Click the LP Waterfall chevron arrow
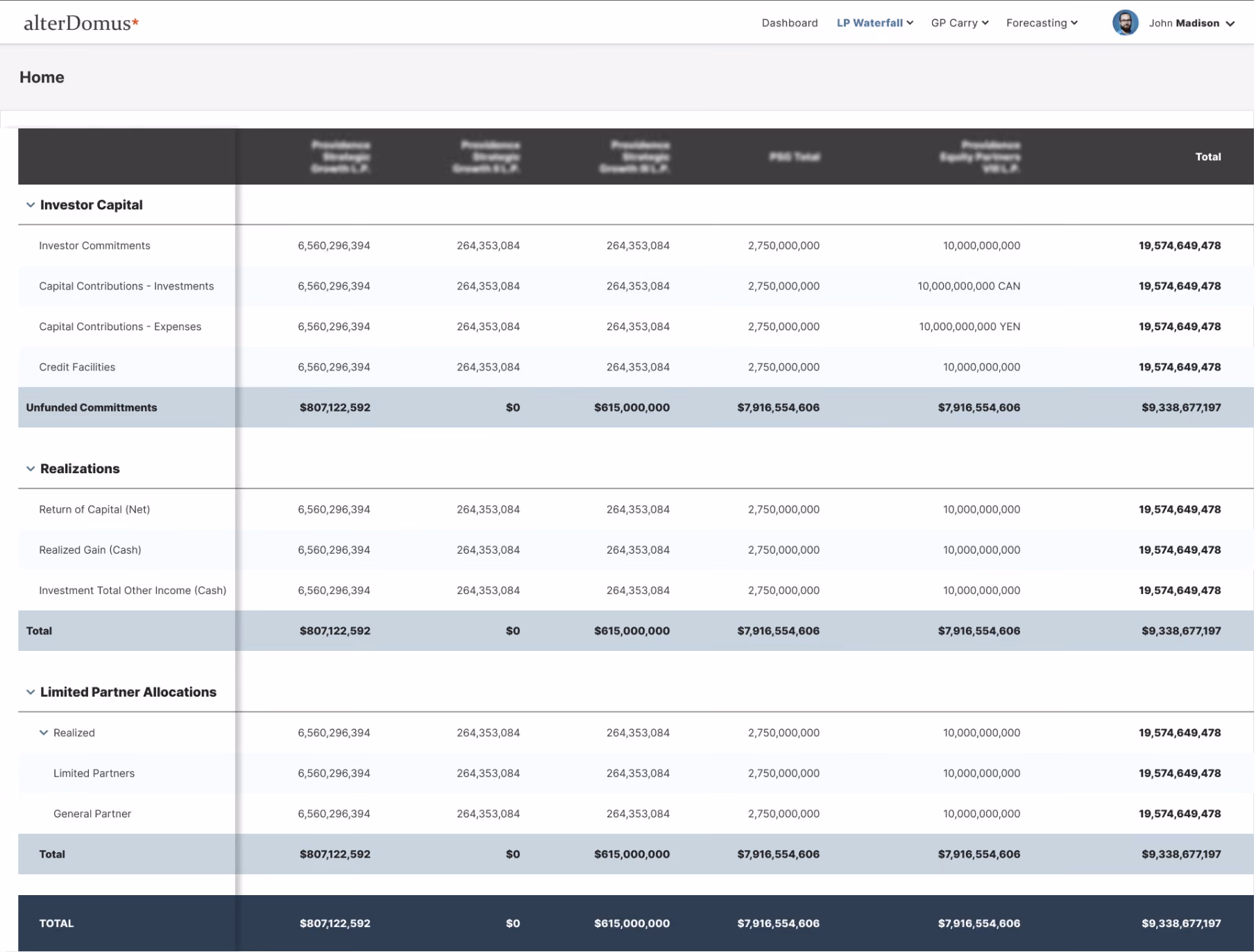1256x952 pixels. tap(910, 23)
